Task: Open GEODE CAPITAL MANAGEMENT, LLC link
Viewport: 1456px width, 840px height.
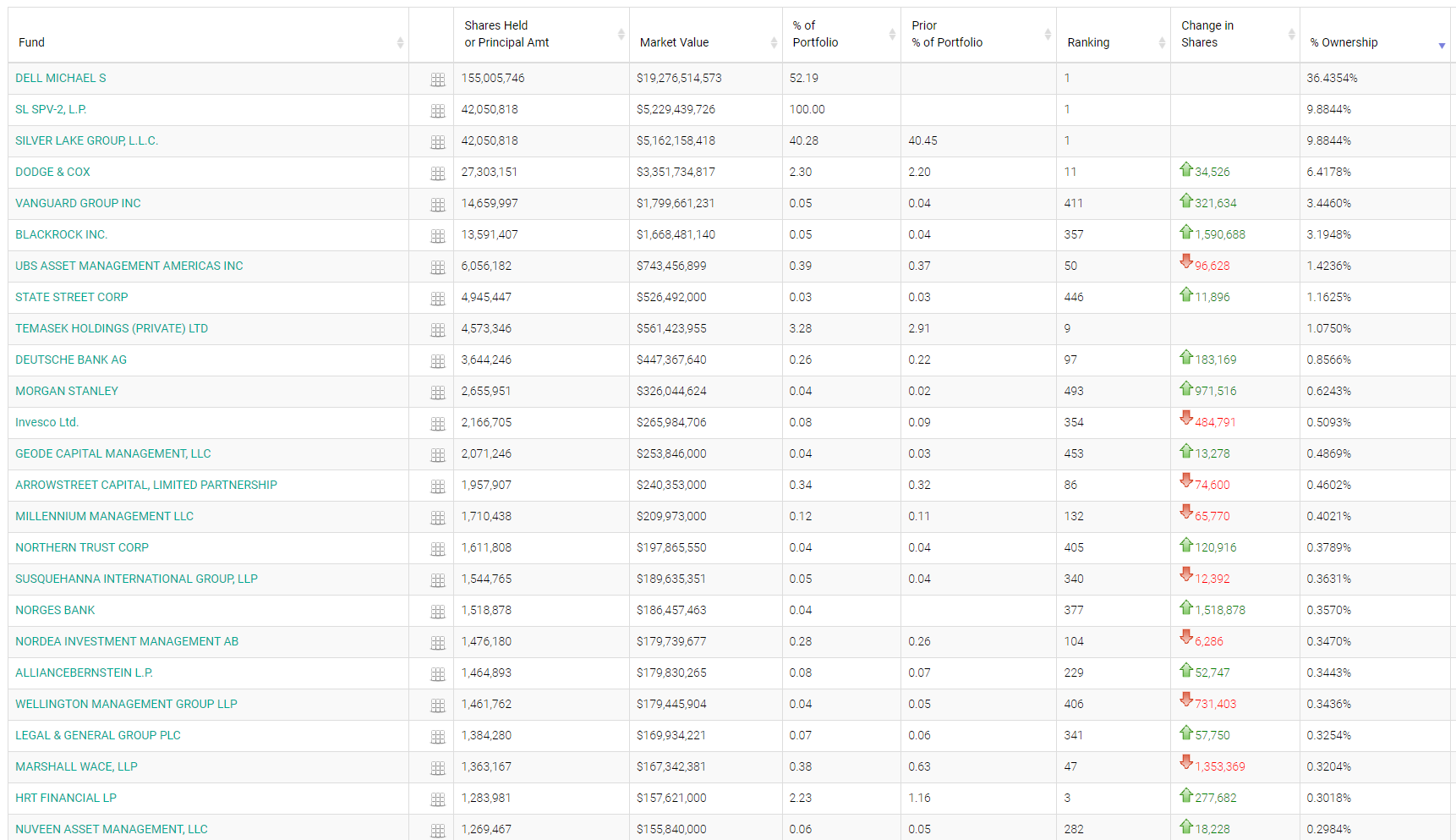Action: pyautogui.click(x=113, y=453)
